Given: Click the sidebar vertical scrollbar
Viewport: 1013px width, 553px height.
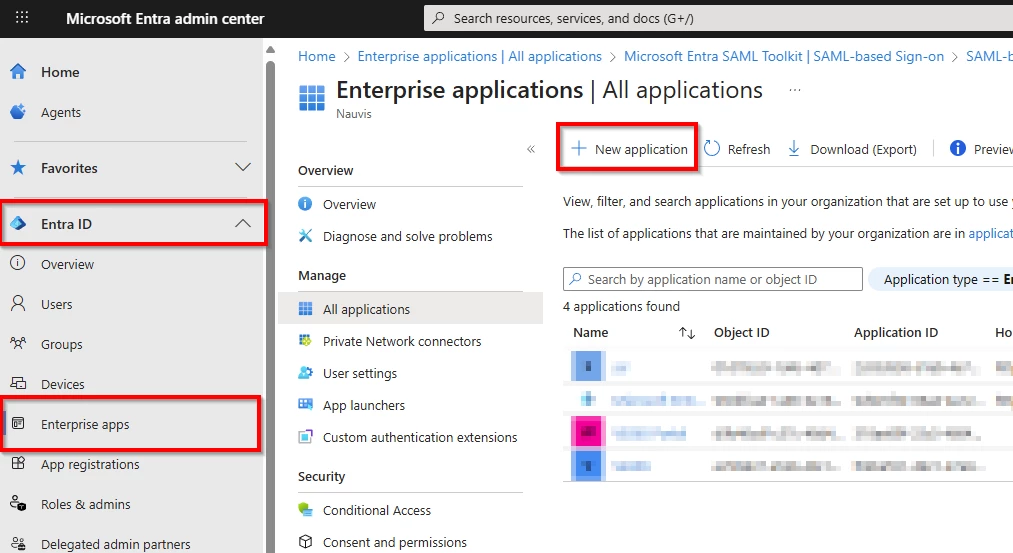Looking at the screenshot, I should [271, 304].
